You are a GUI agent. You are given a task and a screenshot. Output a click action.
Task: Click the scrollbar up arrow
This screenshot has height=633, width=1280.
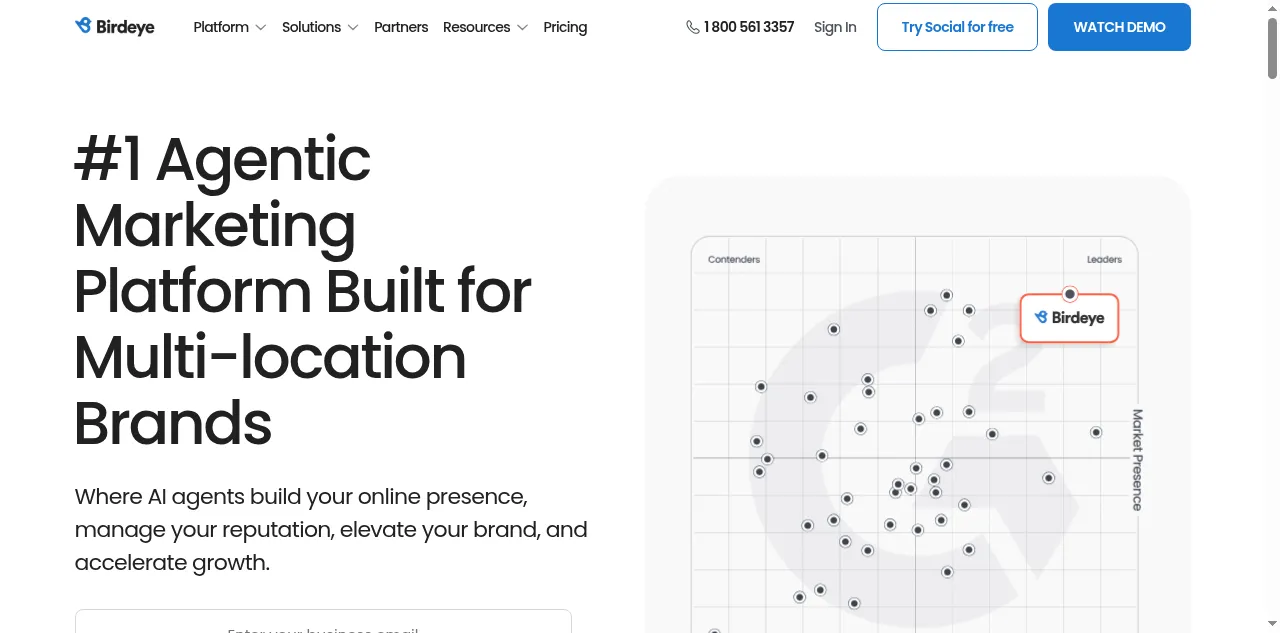pos(1272,8)
